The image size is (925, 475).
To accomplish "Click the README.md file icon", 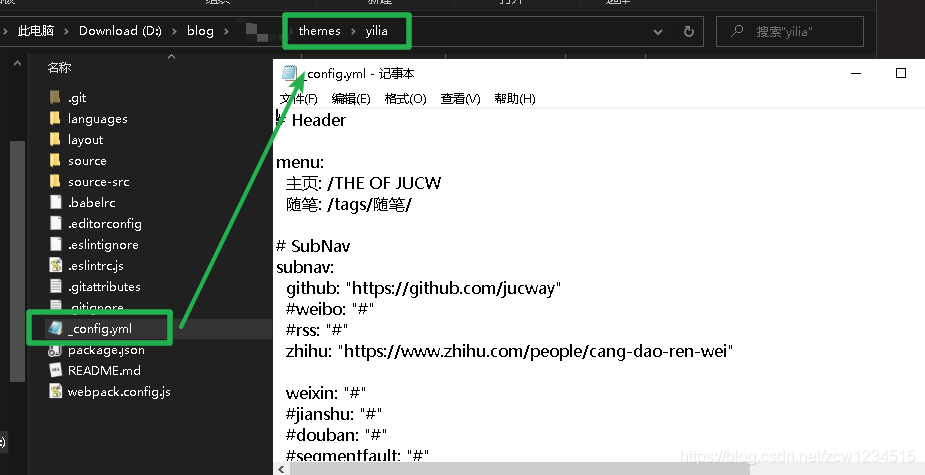I will tap(55, 371).
